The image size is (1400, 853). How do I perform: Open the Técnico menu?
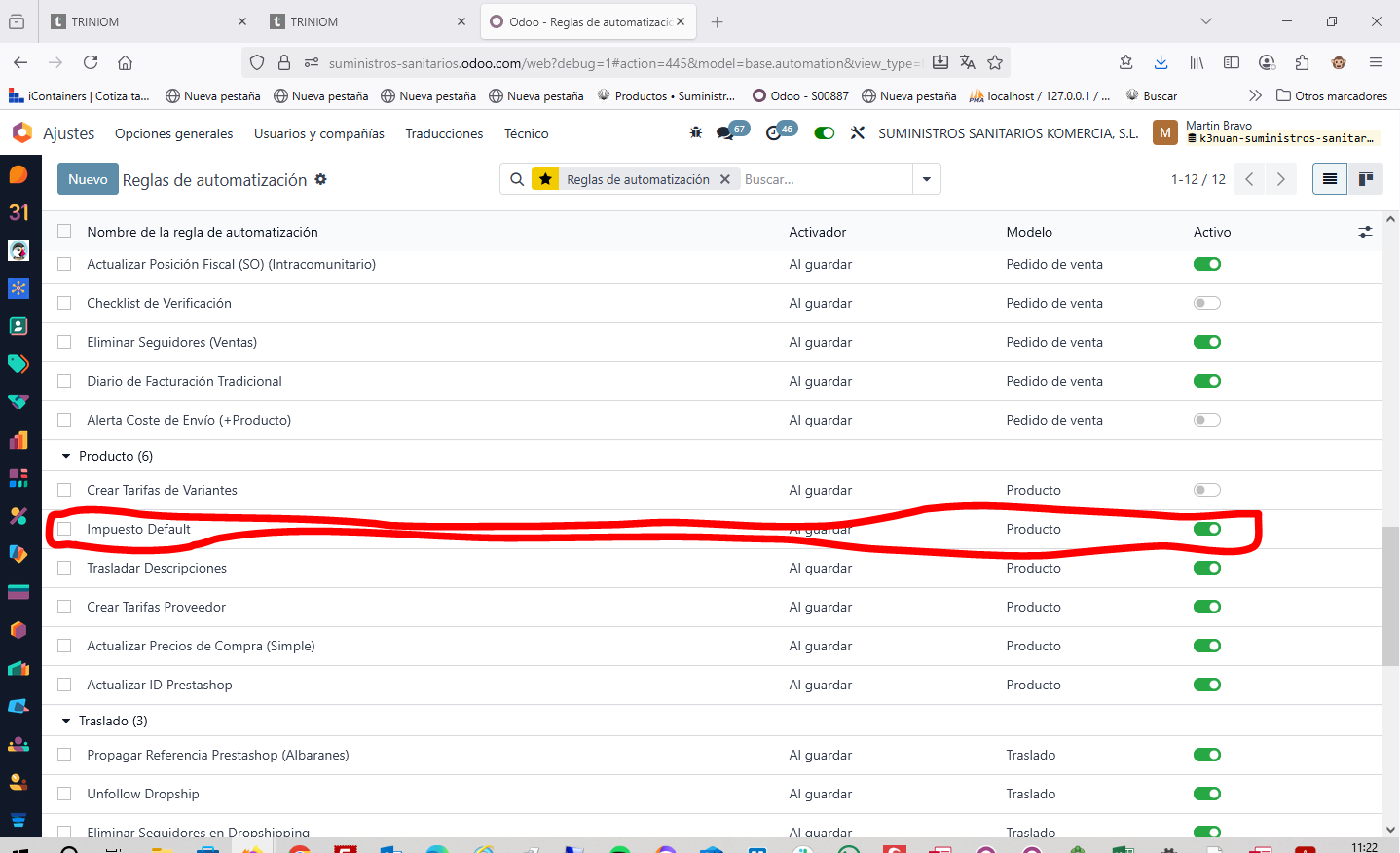click(526, 133)
